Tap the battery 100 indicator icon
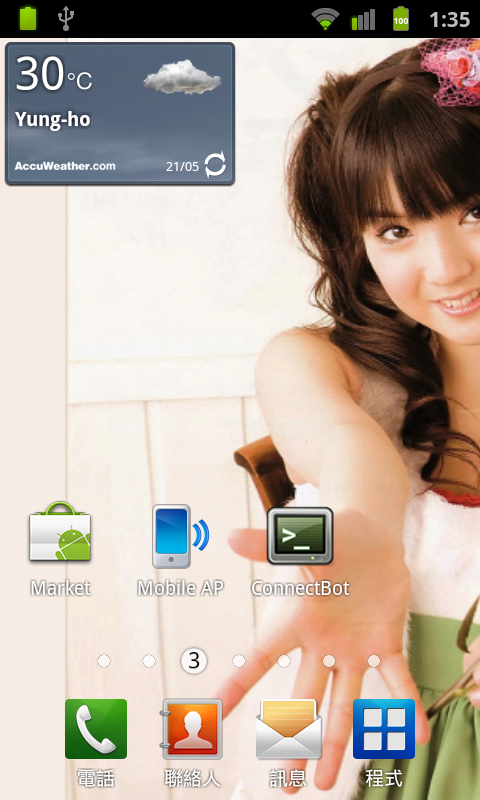This screenshot has width=480, height=800. pyautogui.click(x=401, y=19)
